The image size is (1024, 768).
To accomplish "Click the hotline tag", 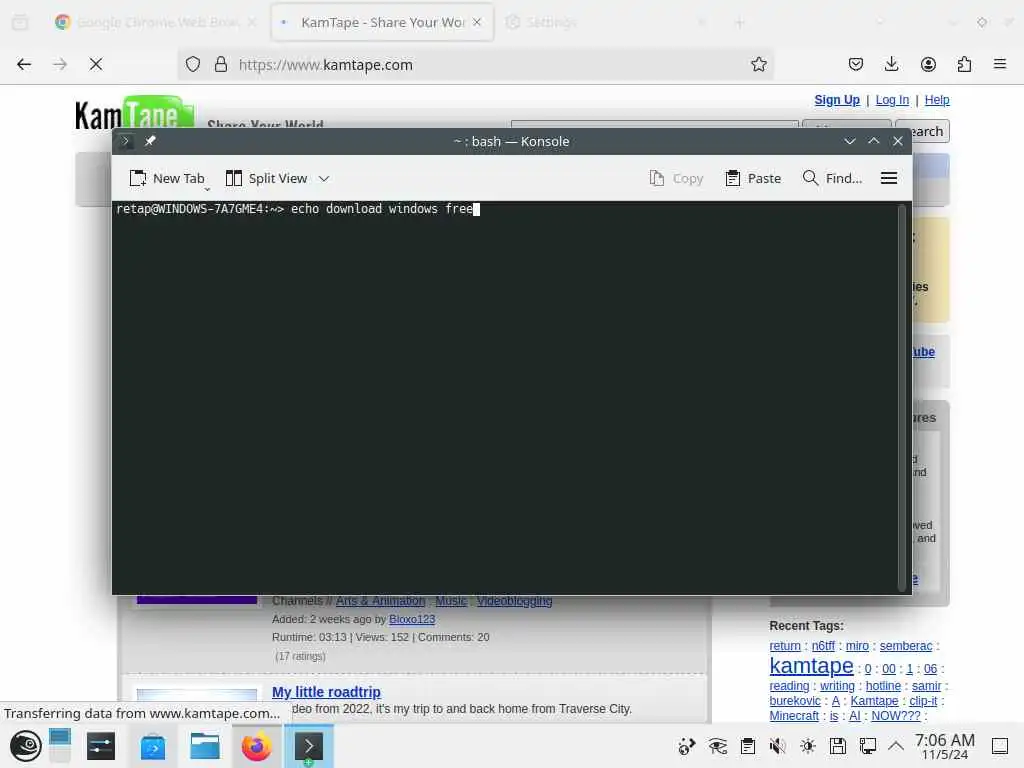I will [883, 686].
